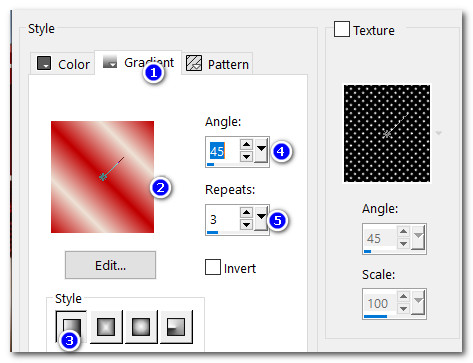The image size is (473, 363).
Task: Switch to the Gradient tab
Action: click(x=138, y=63)
